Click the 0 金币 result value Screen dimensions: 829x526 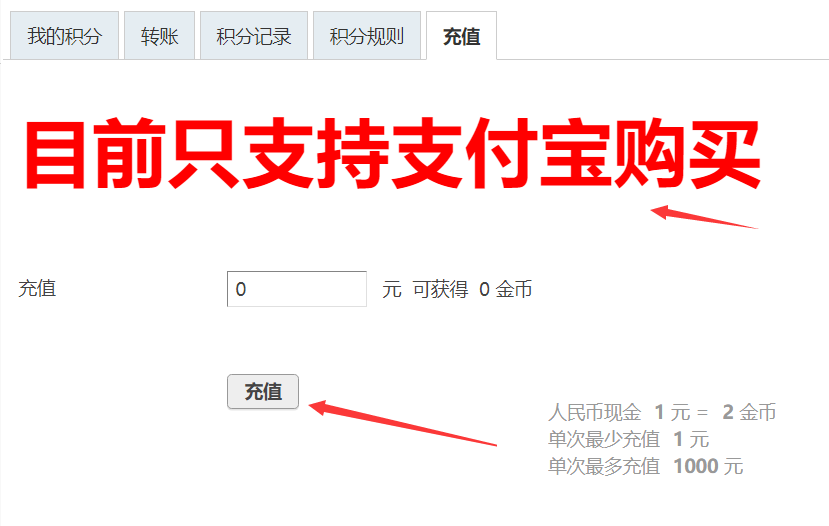pyautogui.click(x=505, y=289)
